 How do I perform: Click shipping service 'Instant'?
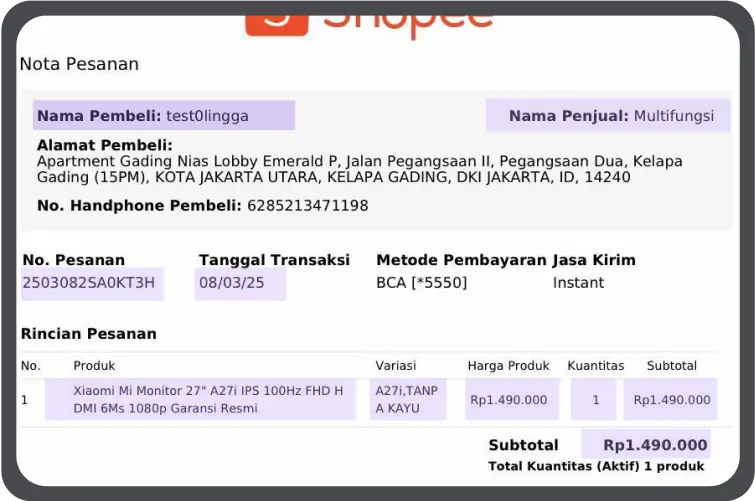click(x=578, y=283)
